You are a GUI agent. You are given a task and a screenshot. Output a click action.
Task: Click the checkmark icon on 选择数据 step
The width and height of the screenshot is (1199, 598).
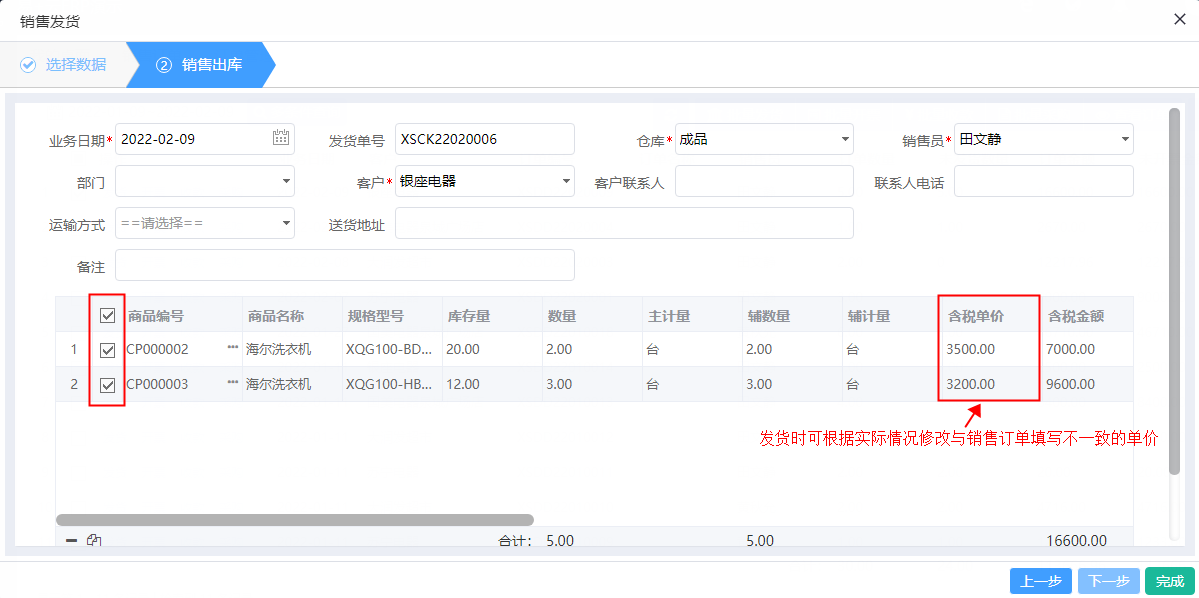(x=27, y=64)
